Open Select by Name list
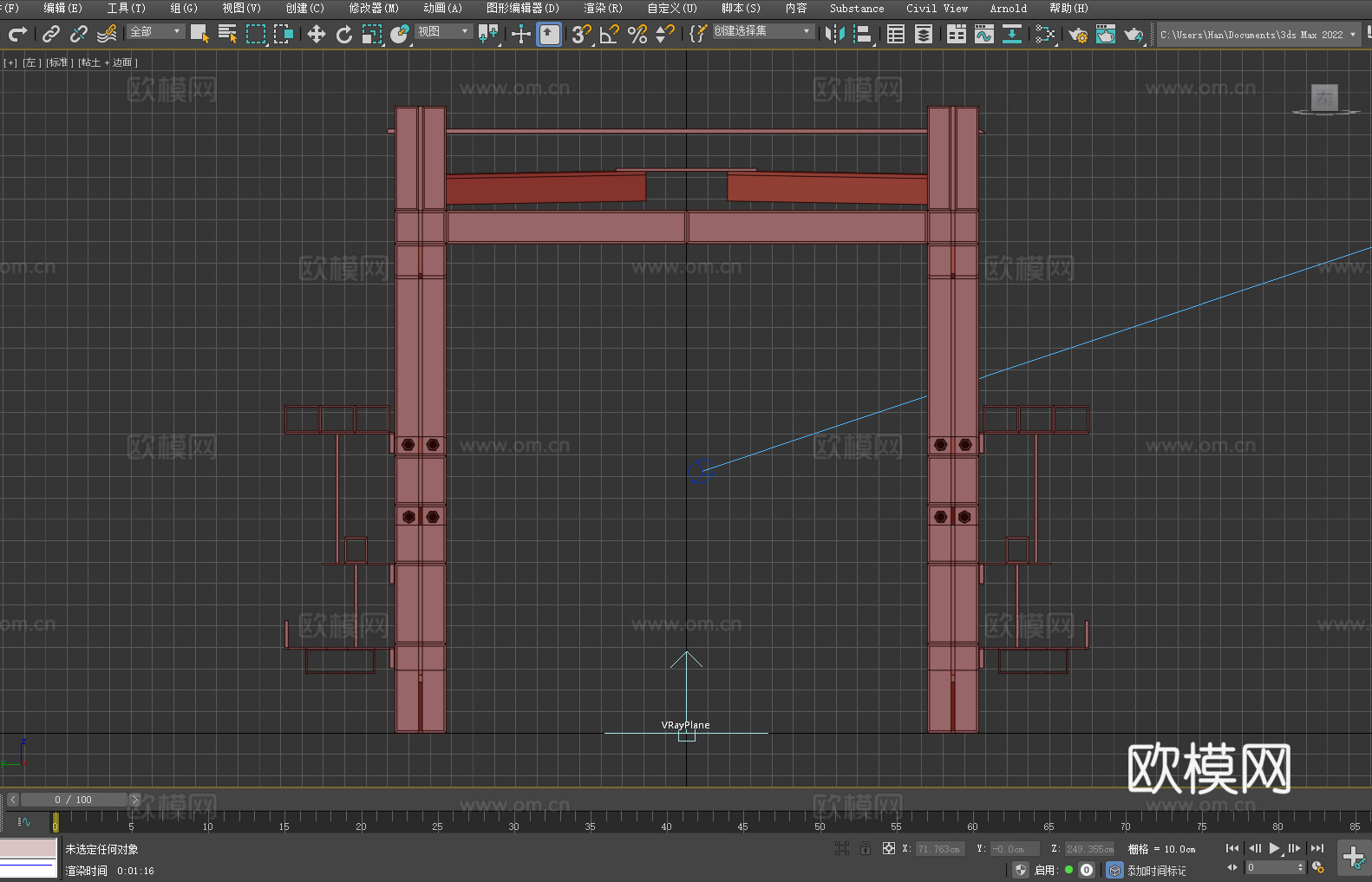The image size is (1372, 882). click(x=227, y=34)
